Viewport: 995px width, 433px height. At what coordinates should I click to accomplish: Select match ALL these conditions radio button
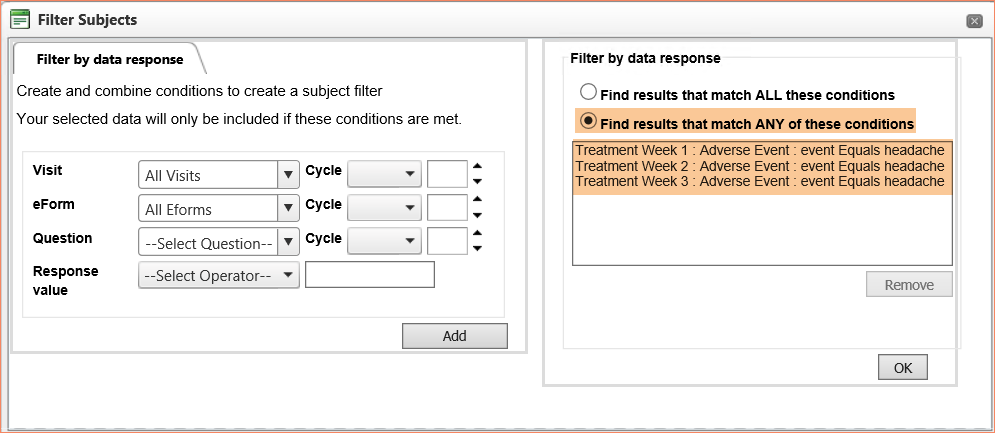(x=589, y=92)
